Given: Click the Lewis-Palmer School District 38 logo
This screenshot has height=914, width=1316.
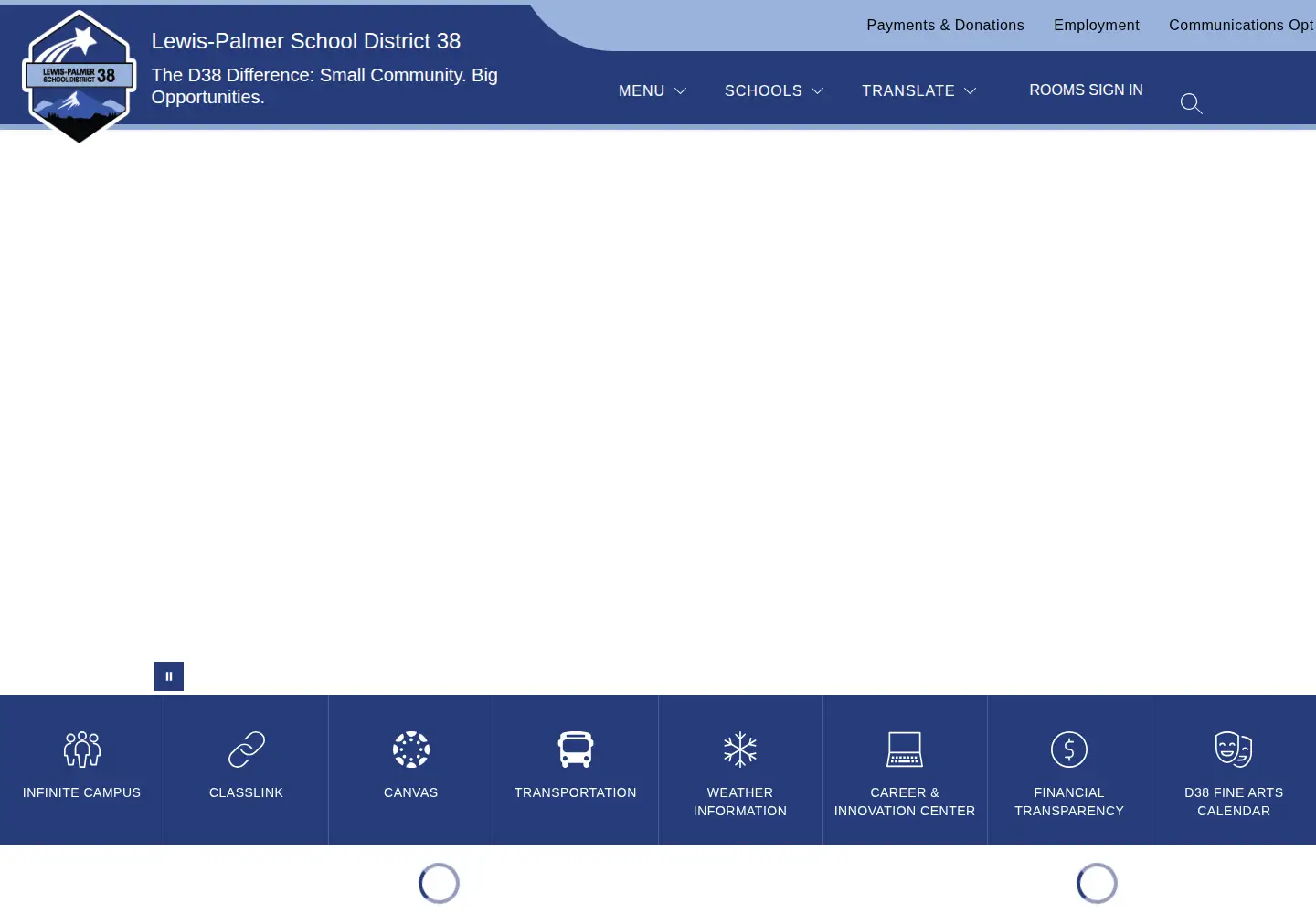Looking at the screenshot, I should pos(80,77).
